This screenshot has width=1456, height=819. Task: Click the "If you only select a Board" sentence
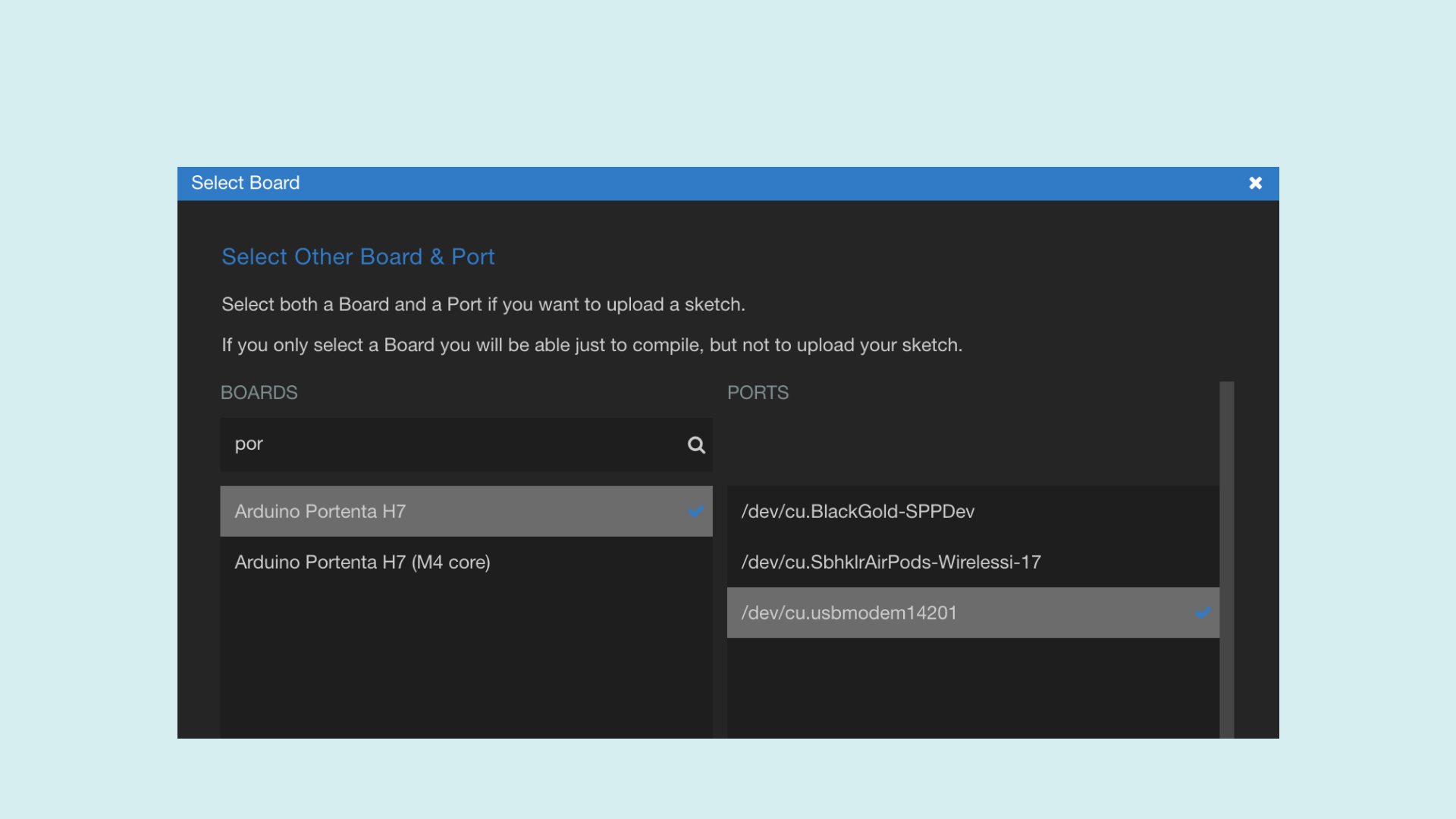(591, 345)
